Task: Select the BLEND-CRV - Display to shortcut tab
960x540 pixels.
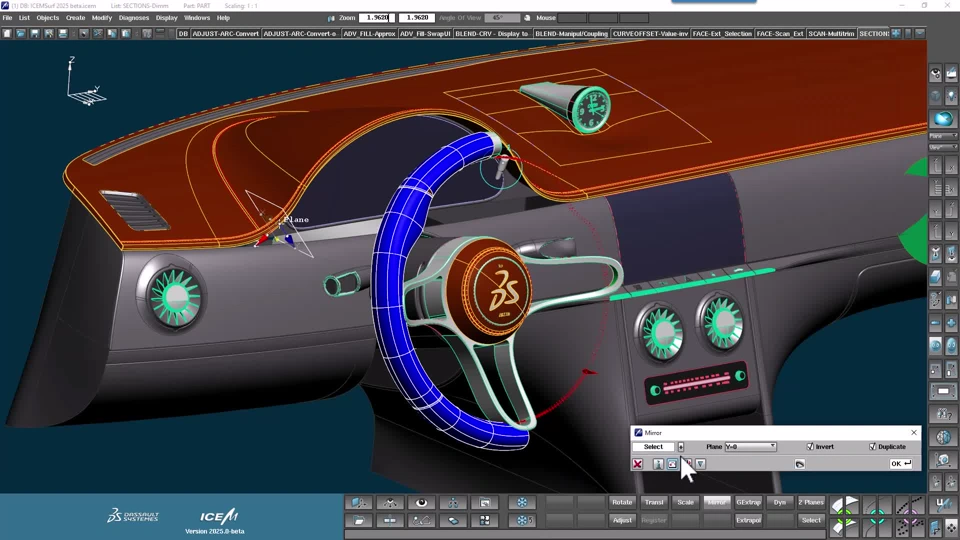Action: point(491,33)
